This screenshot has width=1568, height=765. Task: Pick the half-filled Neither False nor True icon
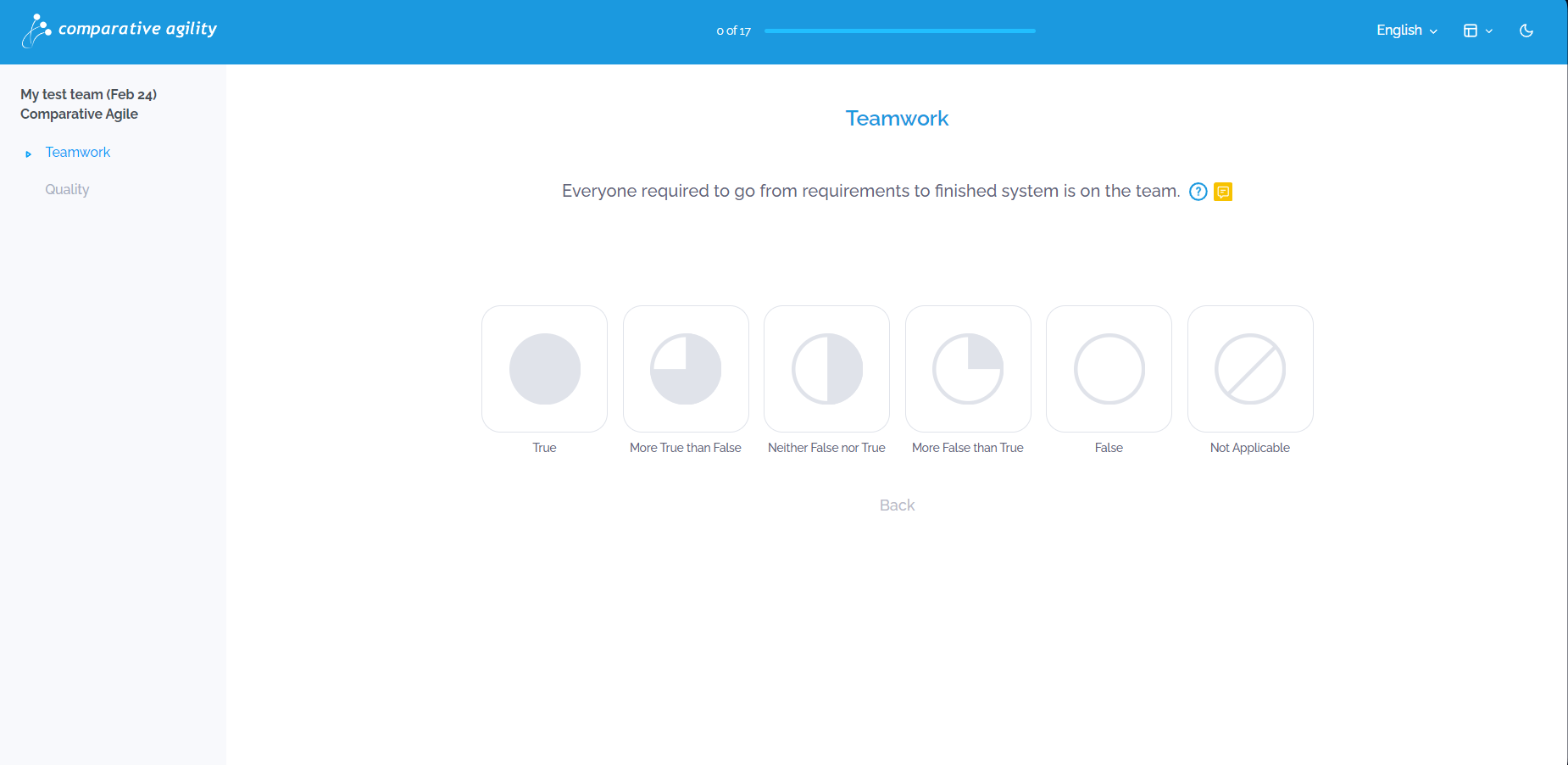(827, 369)
